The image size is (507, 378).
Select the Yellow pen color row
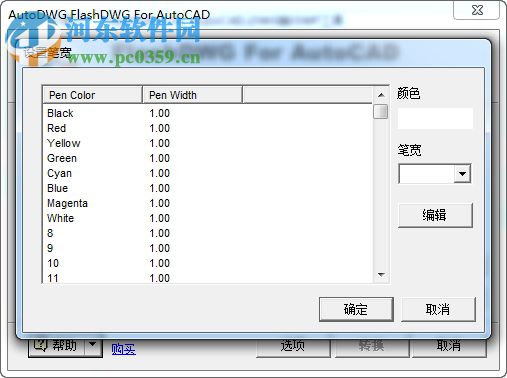coord(207,143)
